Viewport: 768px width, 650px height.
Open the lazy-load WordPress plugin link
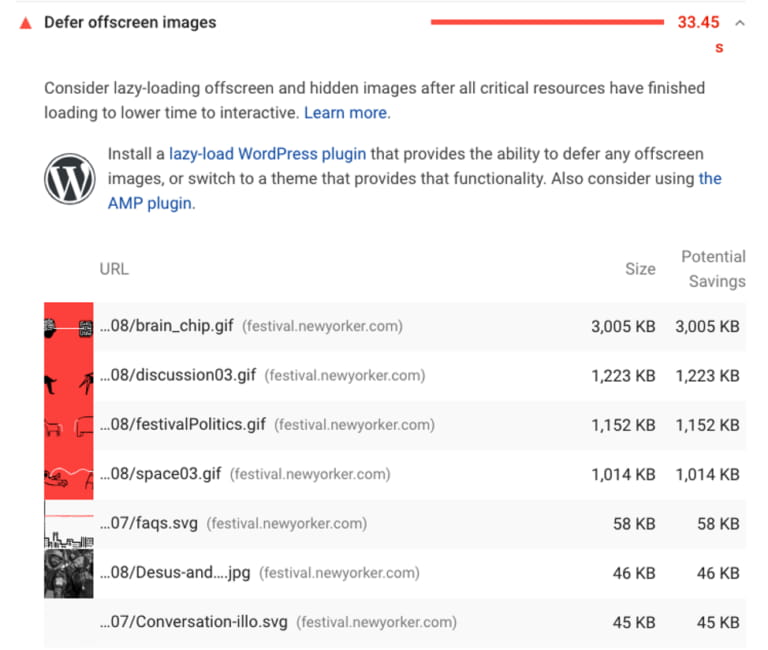267,154
